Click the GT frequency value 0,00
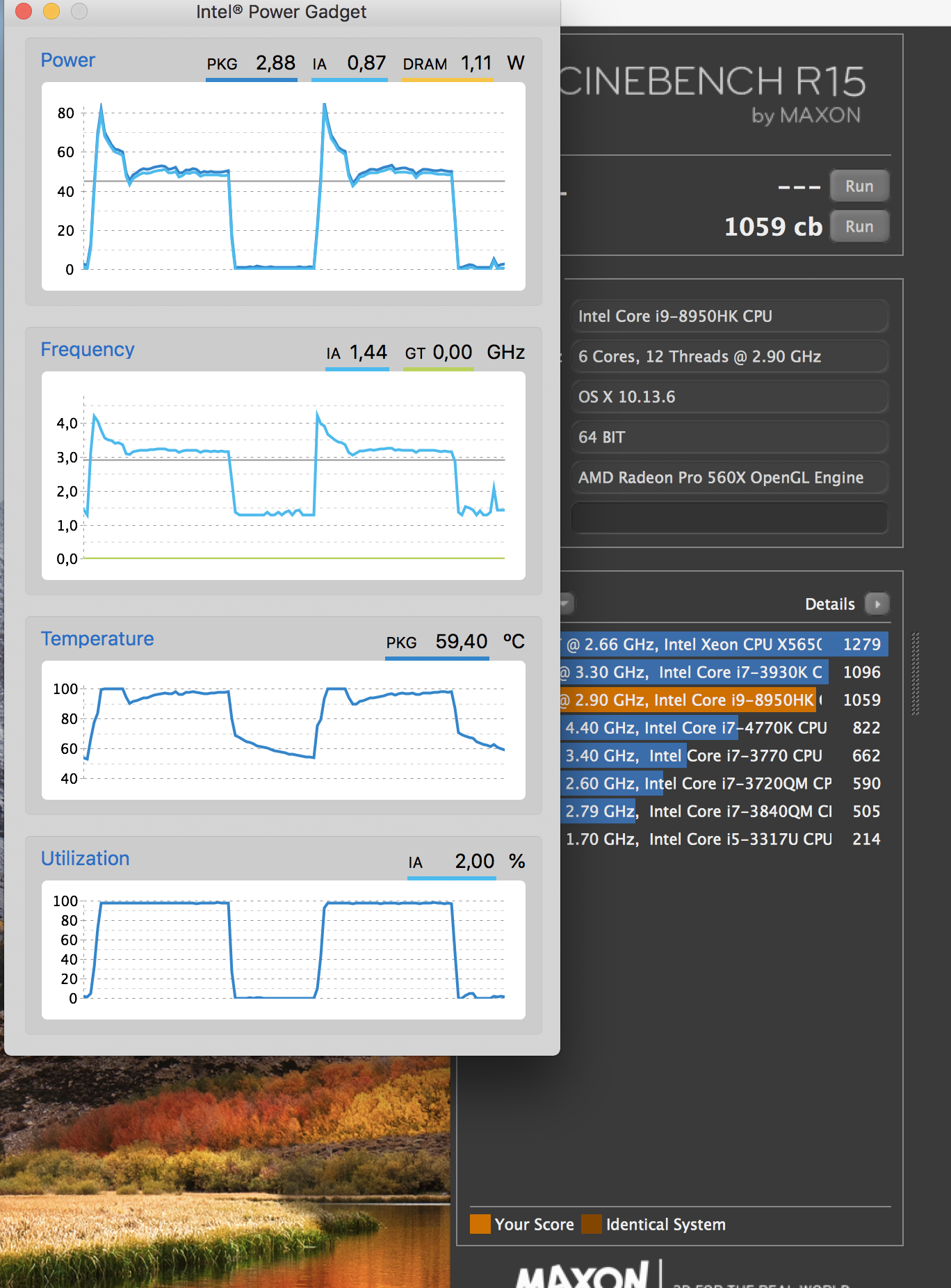 [453, 353]
